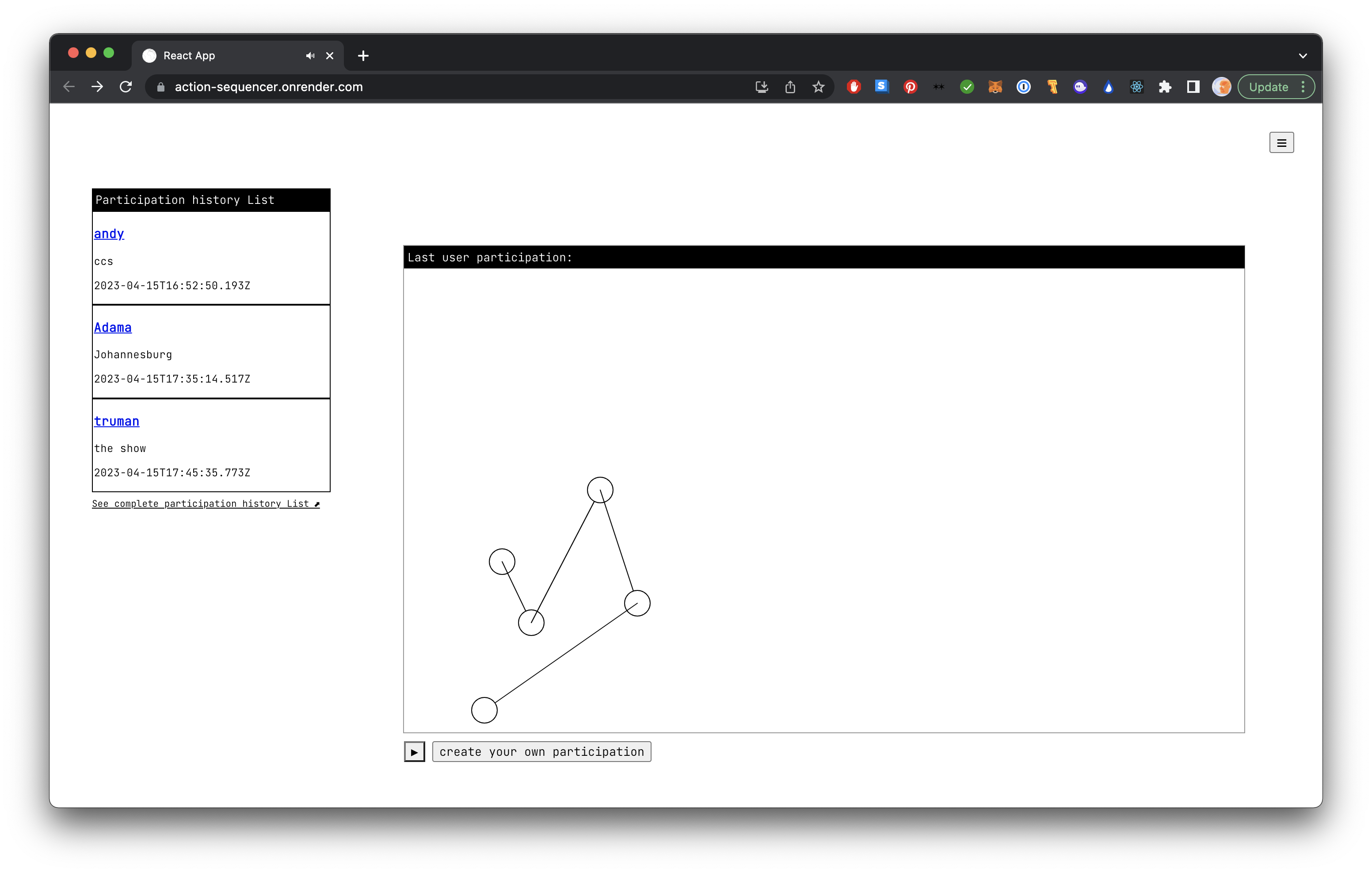1372x873 pixels.
Task: Open truman's participation link
Action: pyautogui.click(x=116, y=421)
